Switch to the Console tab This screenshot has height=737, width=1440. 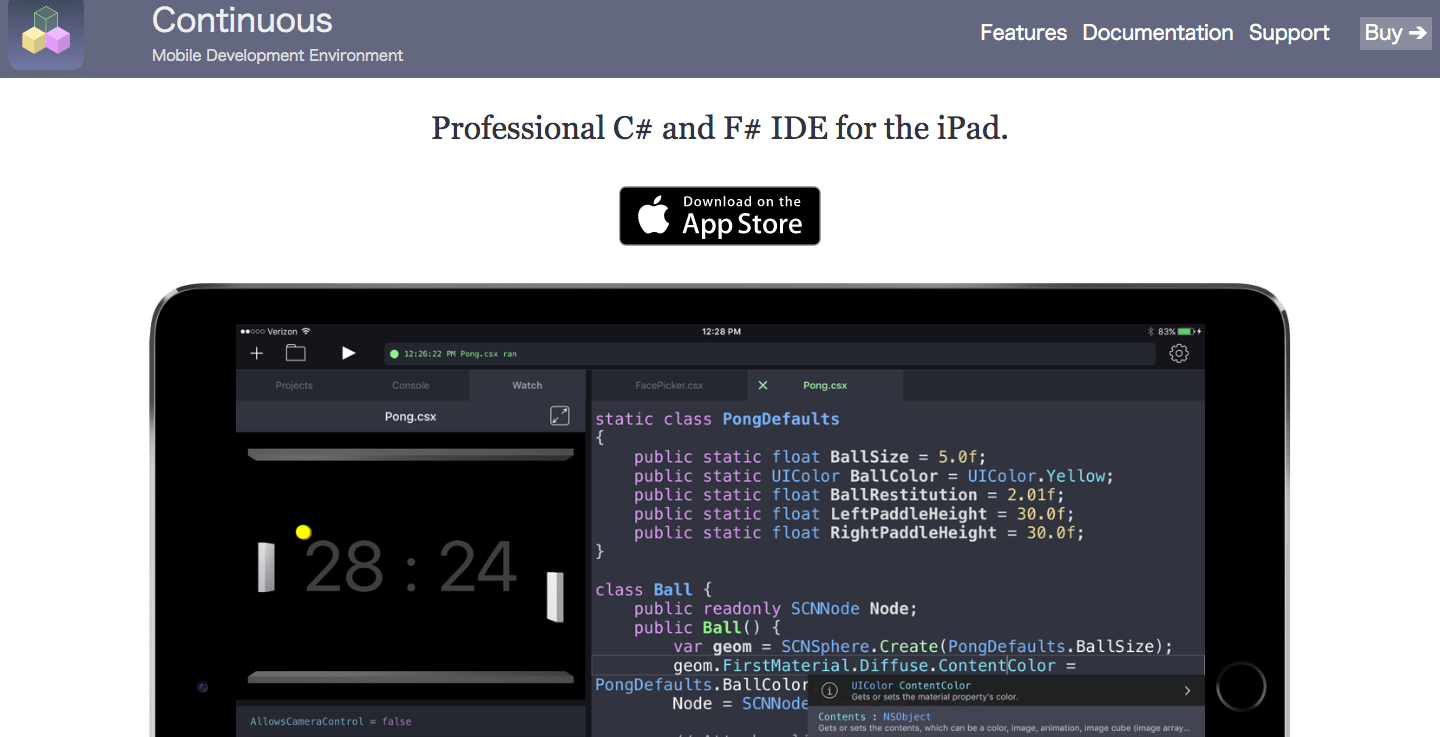(410, 385)
